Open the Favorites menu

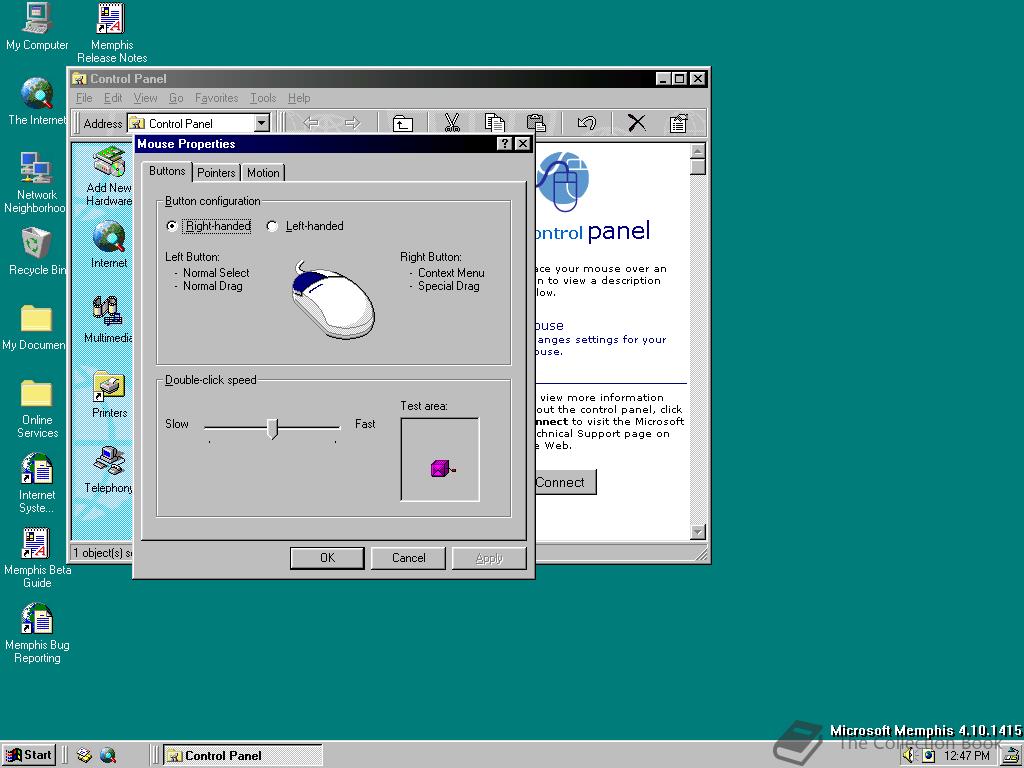click(217, 98)
